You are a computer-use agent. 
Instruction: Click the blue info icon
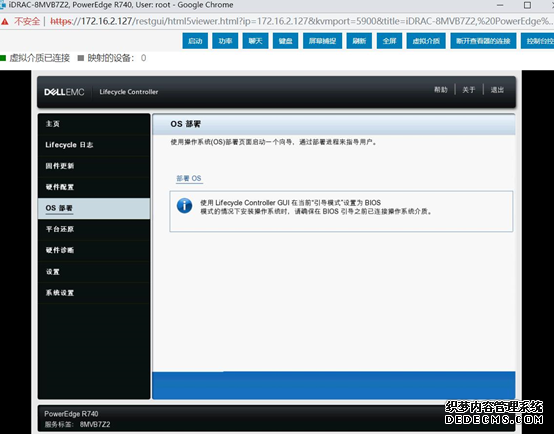point(184,206)
